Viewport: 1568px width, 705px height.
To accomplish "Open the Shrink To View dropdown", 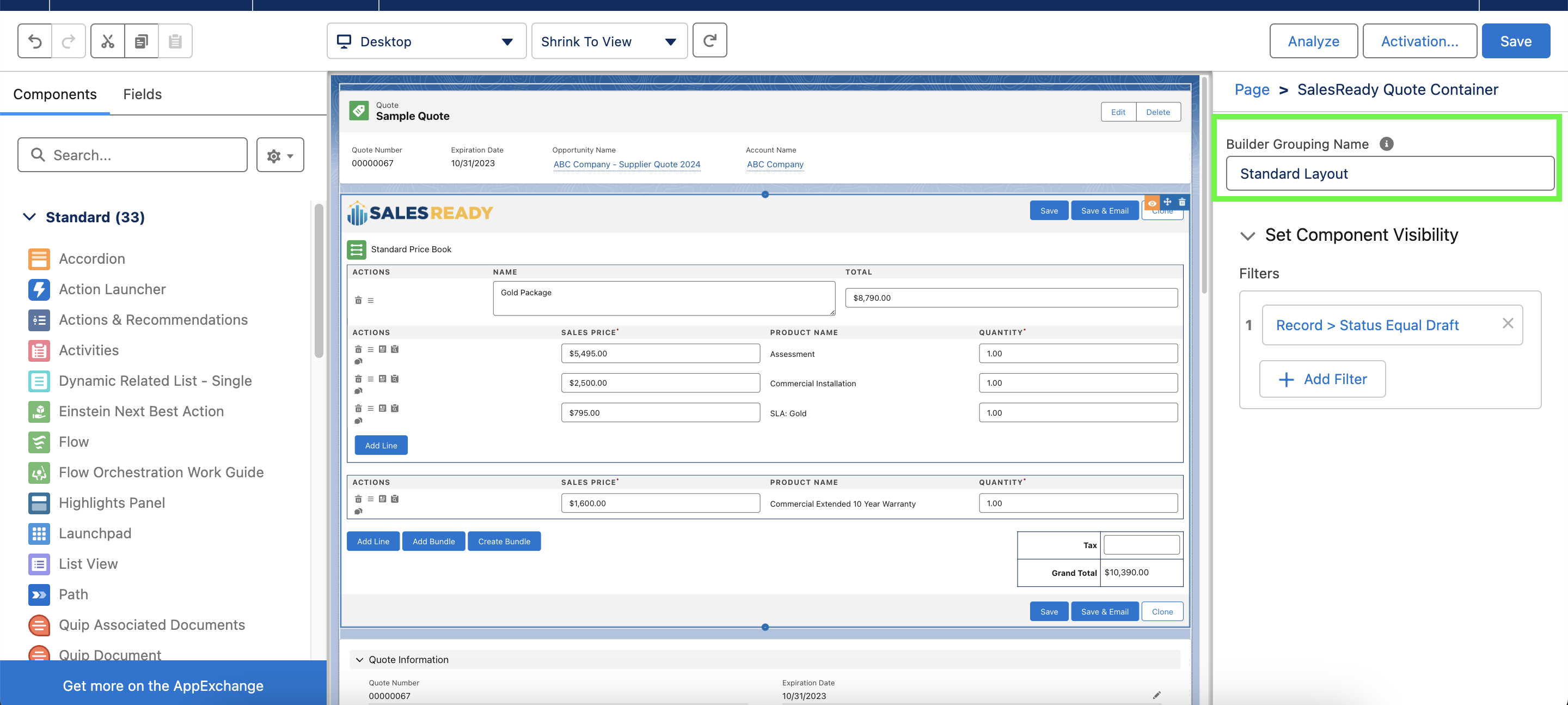I will coord(609,41).
